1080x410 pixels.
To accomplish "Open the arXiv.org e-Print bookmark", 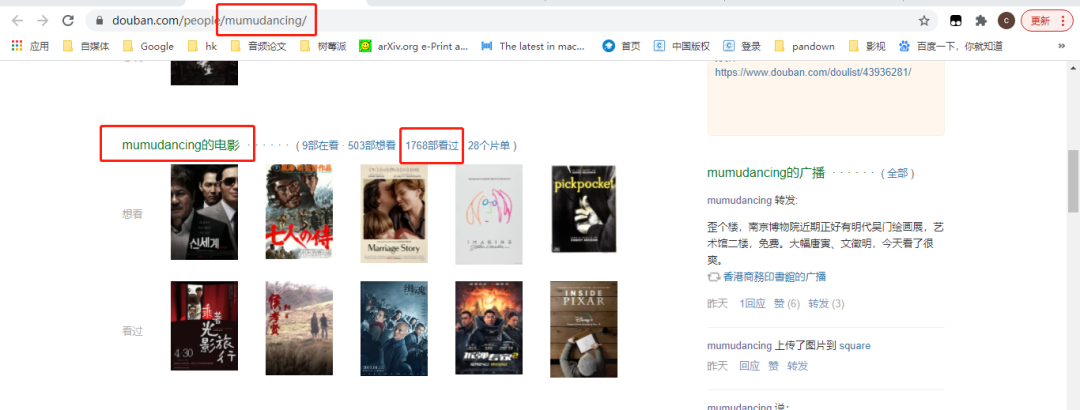I will point(413,46).
